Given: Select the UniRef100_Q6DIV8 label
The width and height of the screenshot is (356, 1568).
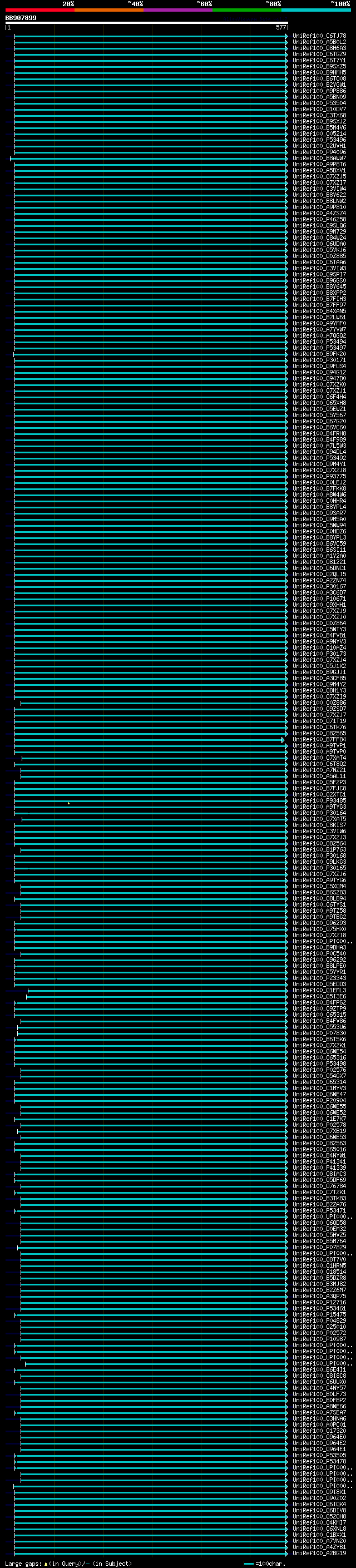Looking at the screenshot, I should click(x=319, y=1510).
